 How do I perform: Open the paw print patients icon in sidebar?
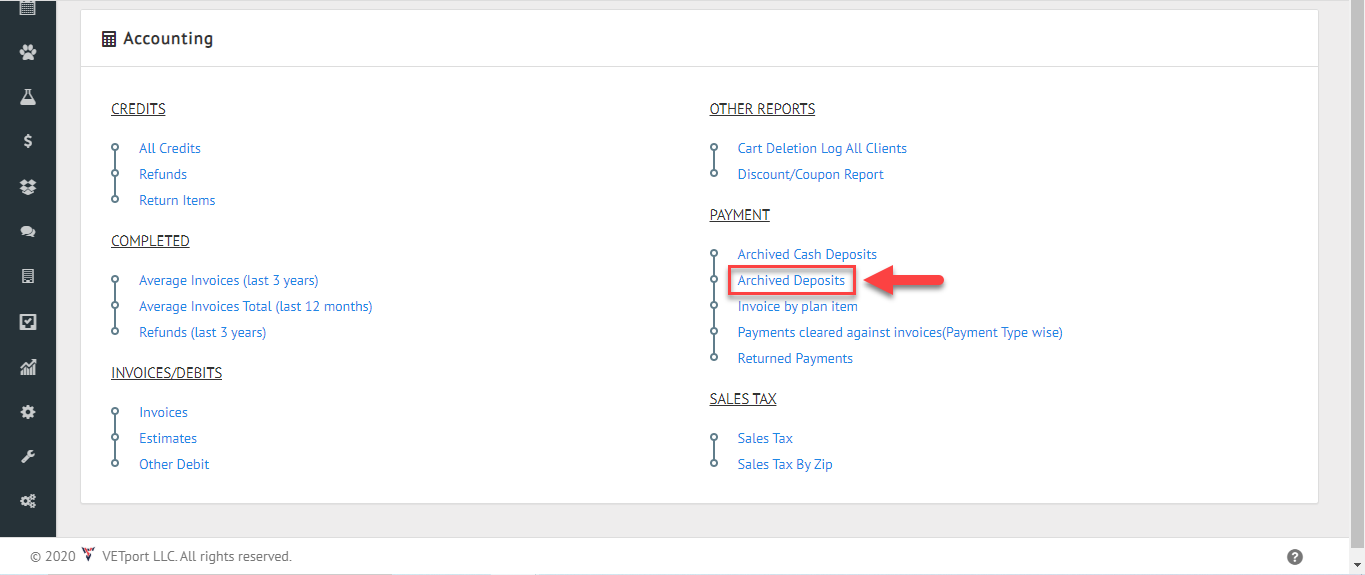click(x=28, y=52)
